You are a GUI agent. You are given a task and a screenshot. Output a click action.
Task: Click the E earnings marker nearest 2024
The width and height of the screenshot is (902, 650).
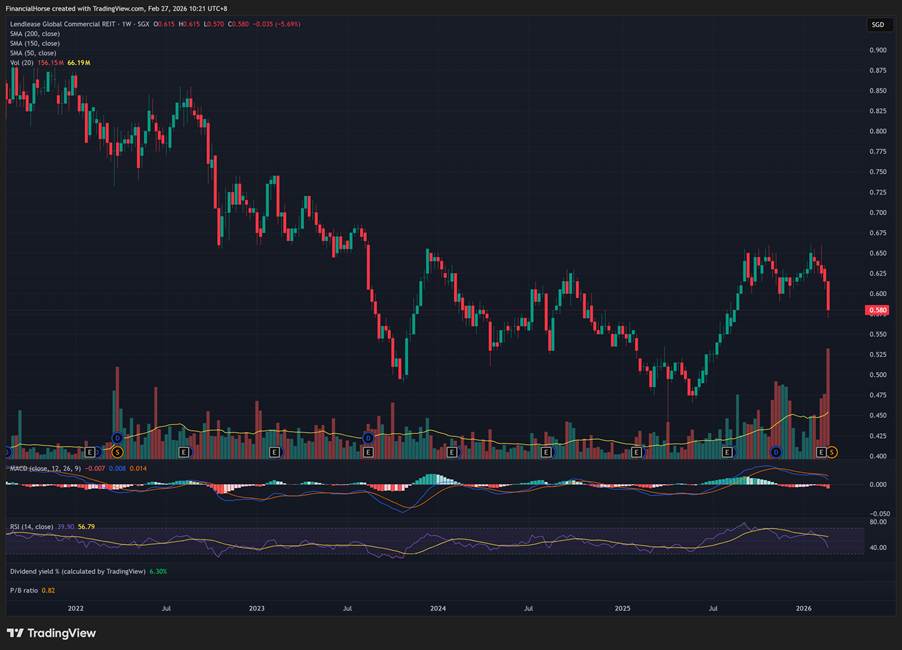[x=452, y=453]
